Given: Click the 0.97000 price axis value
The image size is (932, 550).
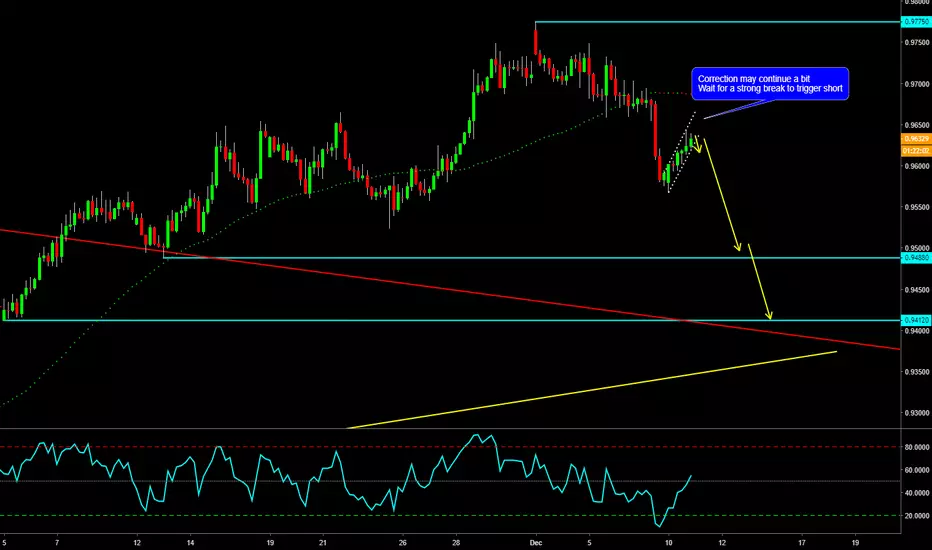Looking at the screenshot, I should click(917, 84).
